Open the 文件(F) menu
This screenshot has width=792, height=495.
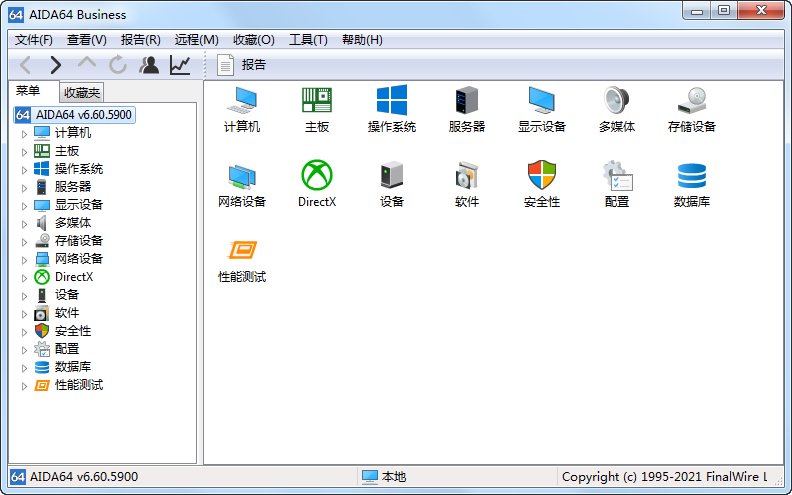tap(34, 40)
